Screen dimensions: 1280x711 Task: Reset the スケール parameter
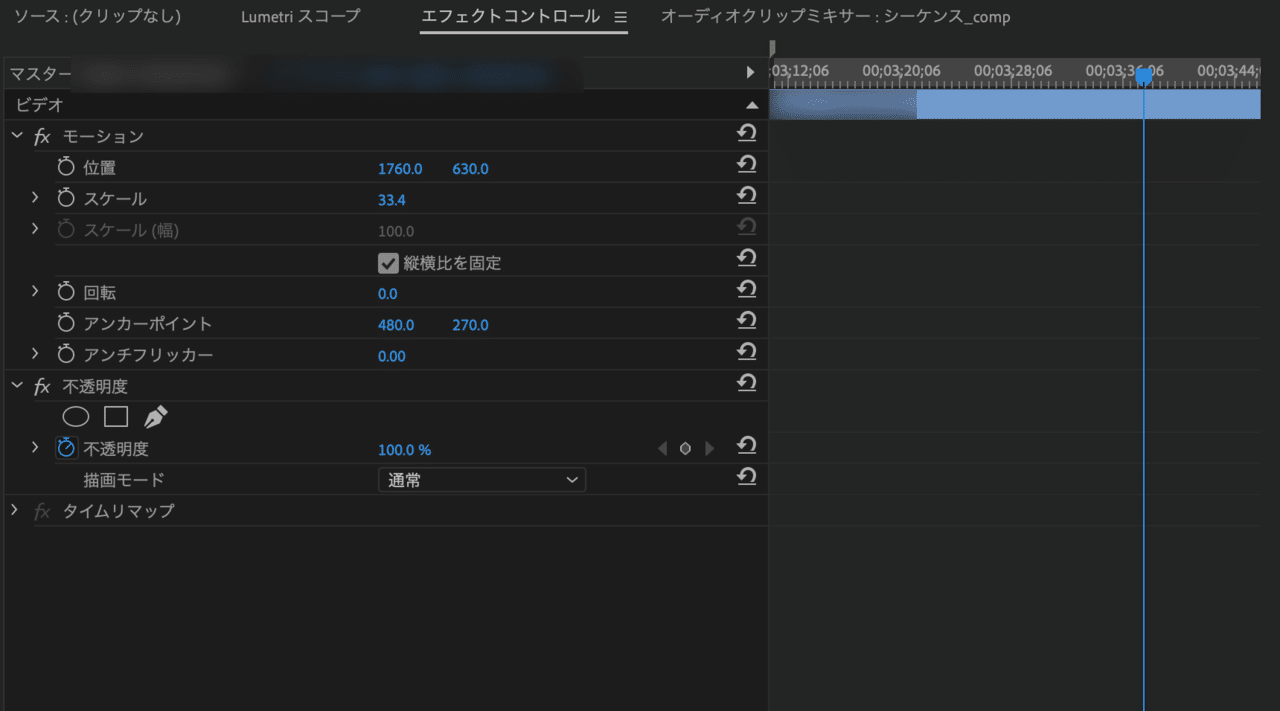click(x=746, y=195)
